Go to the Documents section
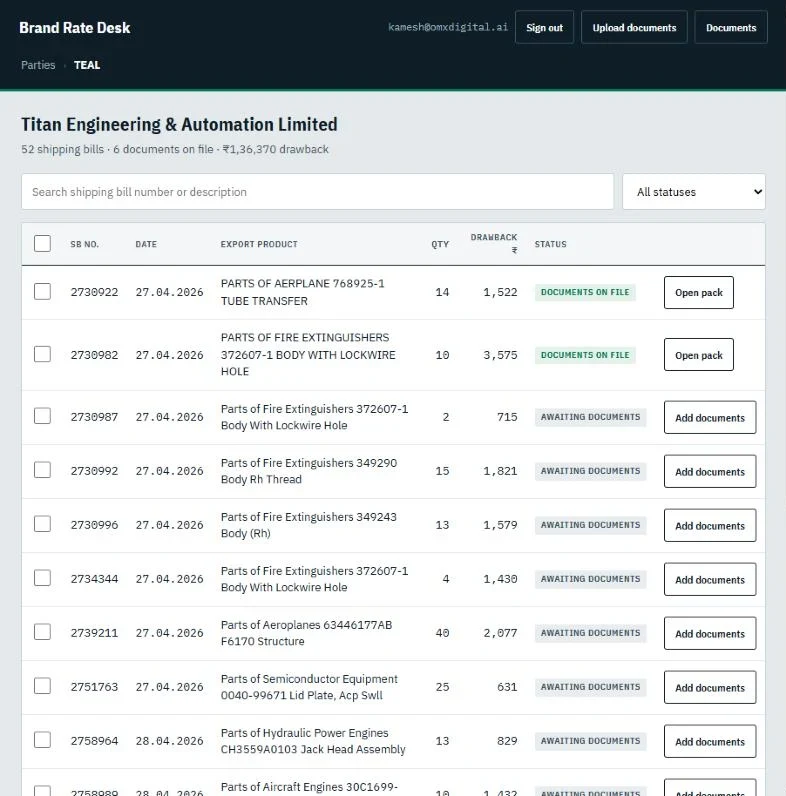 [731, 27]
